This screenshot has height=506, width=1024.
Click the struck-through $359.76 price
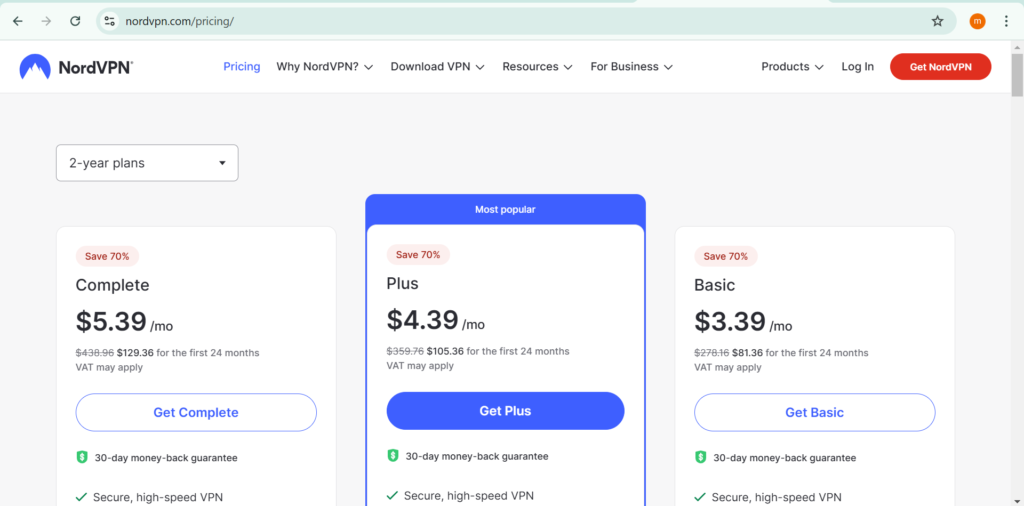coord(406,351)
